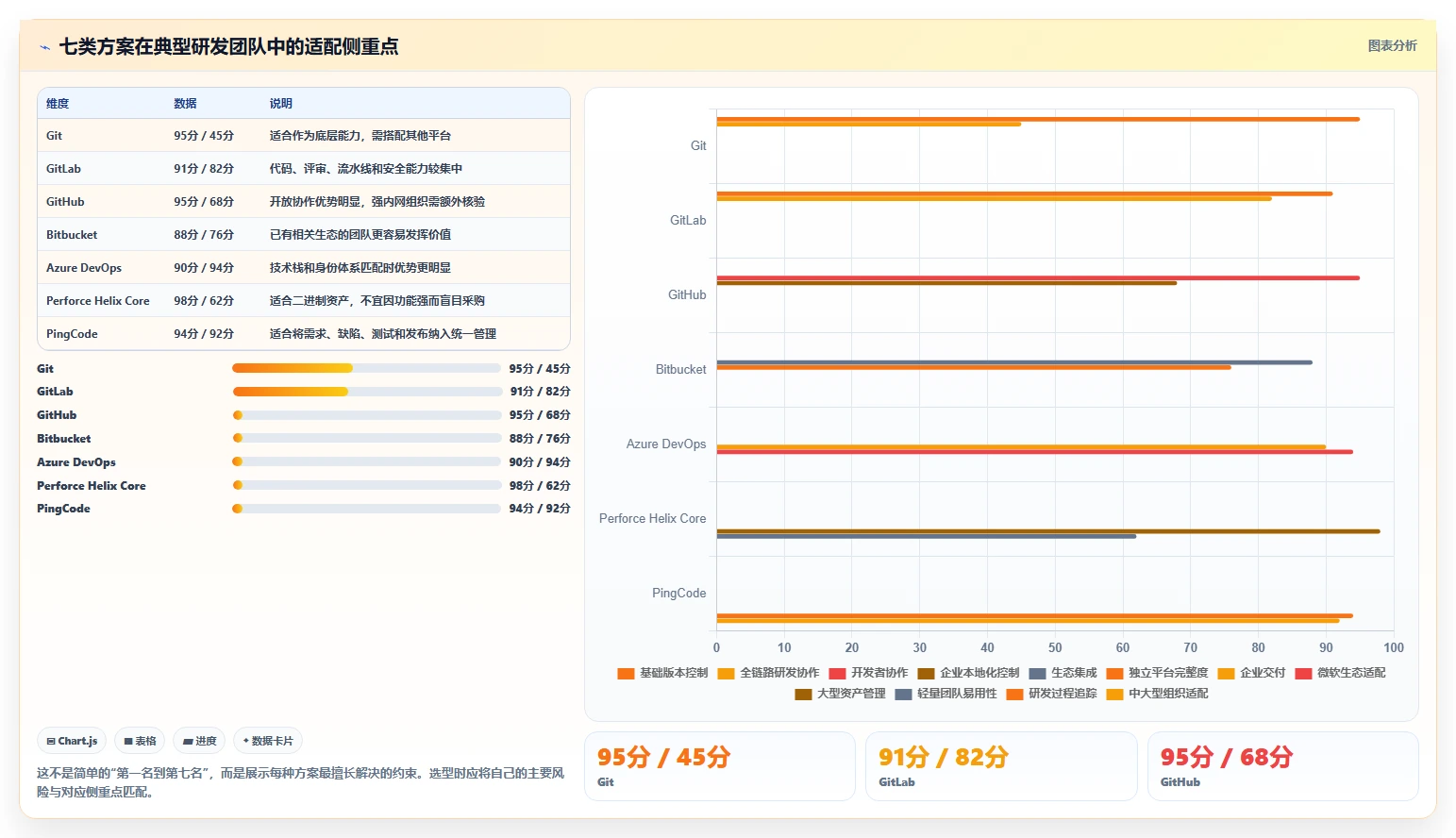1456x838 pixels.
Task: Select the 数据卡片 chip
Action: click(x=268, y=741)
